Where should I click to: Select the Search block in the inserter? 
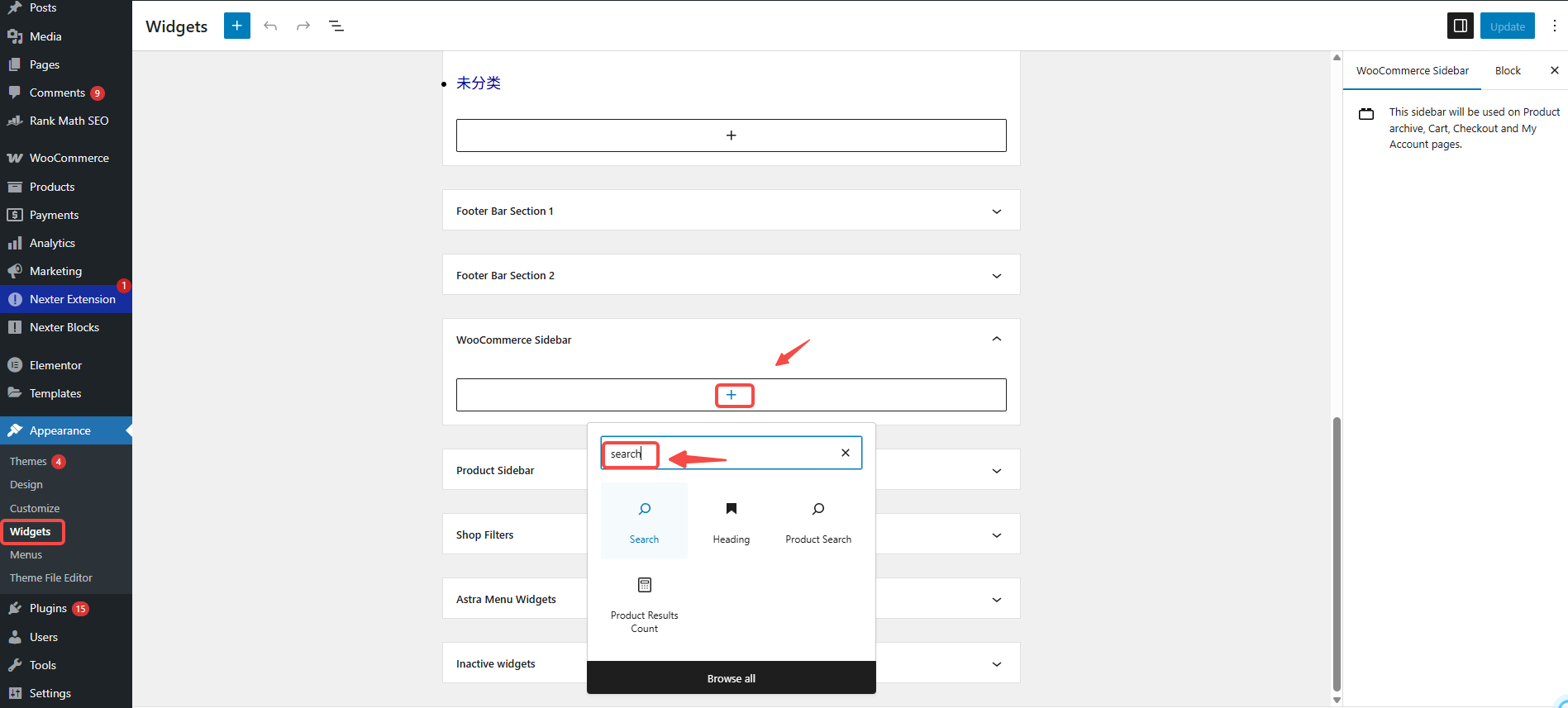point(644,520)
